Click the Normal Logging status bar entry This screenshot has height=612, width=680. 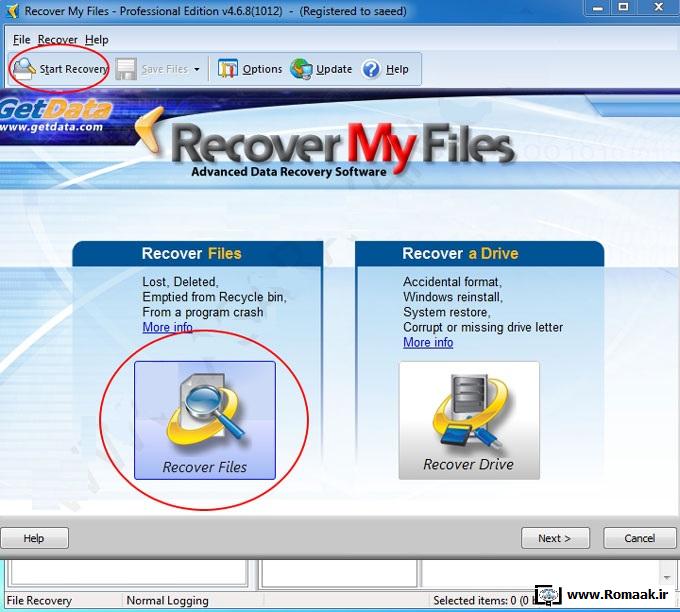click(167, 601)
